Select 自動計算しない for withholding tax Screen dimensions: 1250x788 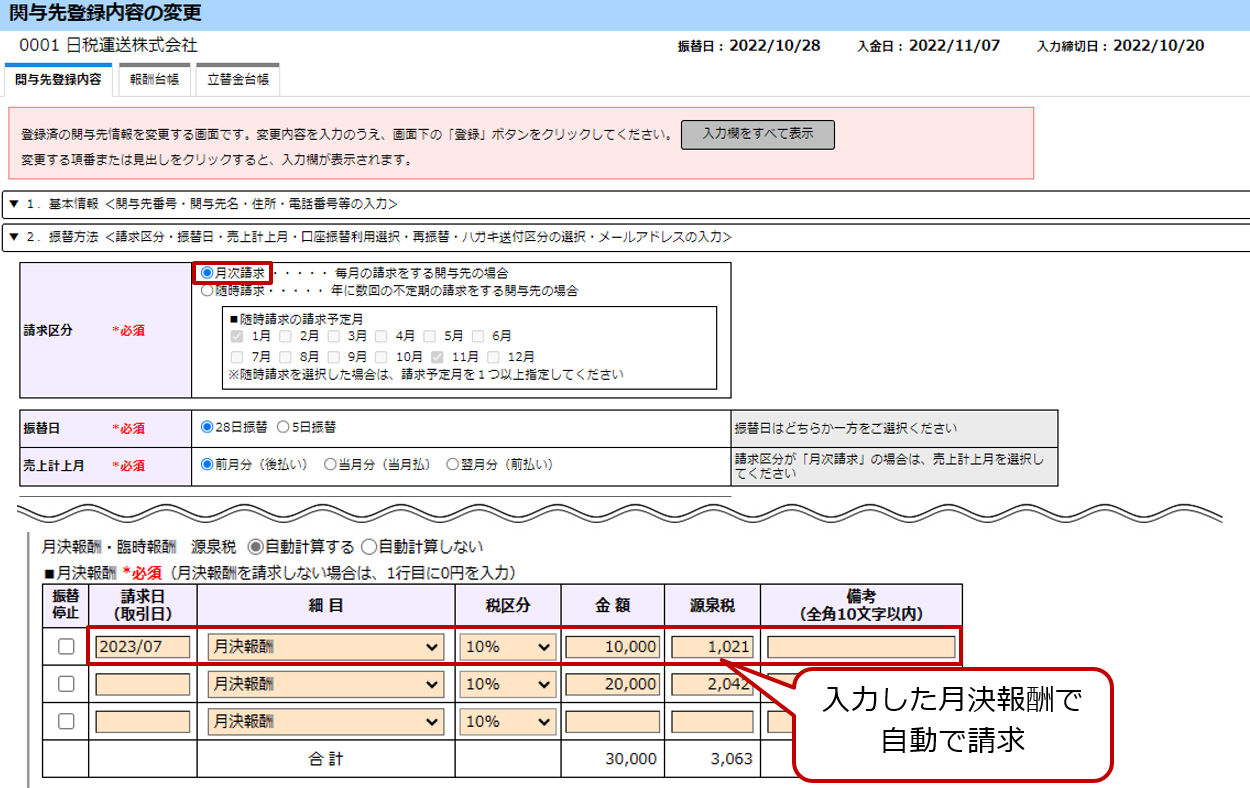(x=368, y=547)
